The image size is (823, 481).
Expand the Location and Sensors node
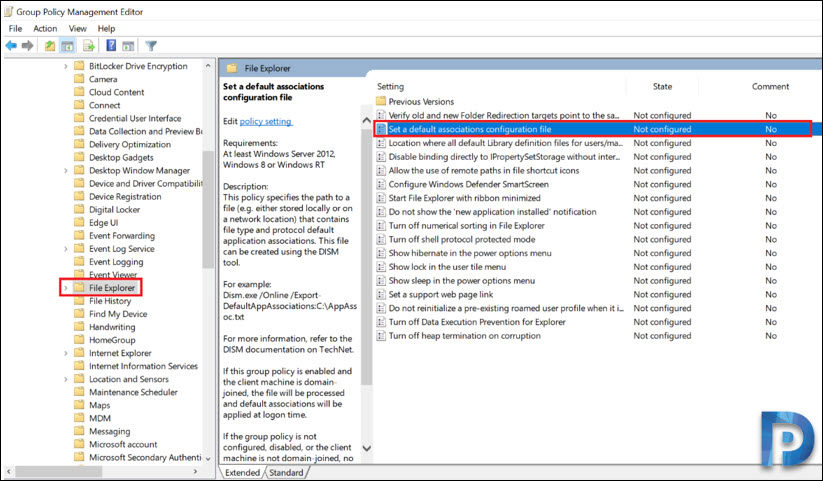[66, 379]
